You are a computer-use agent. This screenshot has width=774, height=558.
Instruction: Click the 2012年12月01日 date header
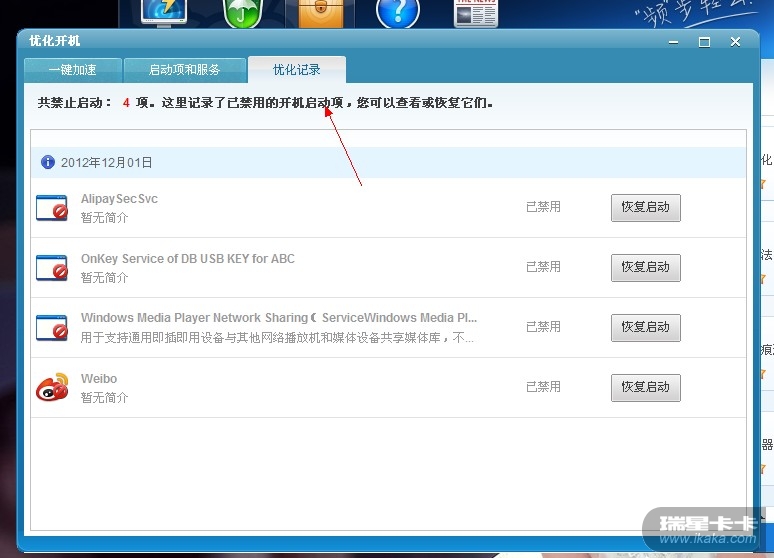pyautogui.click(x=107, y=162)
